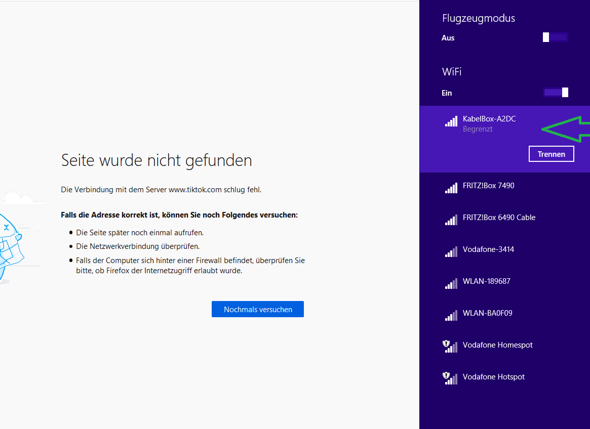Click the www.tiktok.com server error sentence
The width and height of the screenshot is (590, 429).
point(161,190)
